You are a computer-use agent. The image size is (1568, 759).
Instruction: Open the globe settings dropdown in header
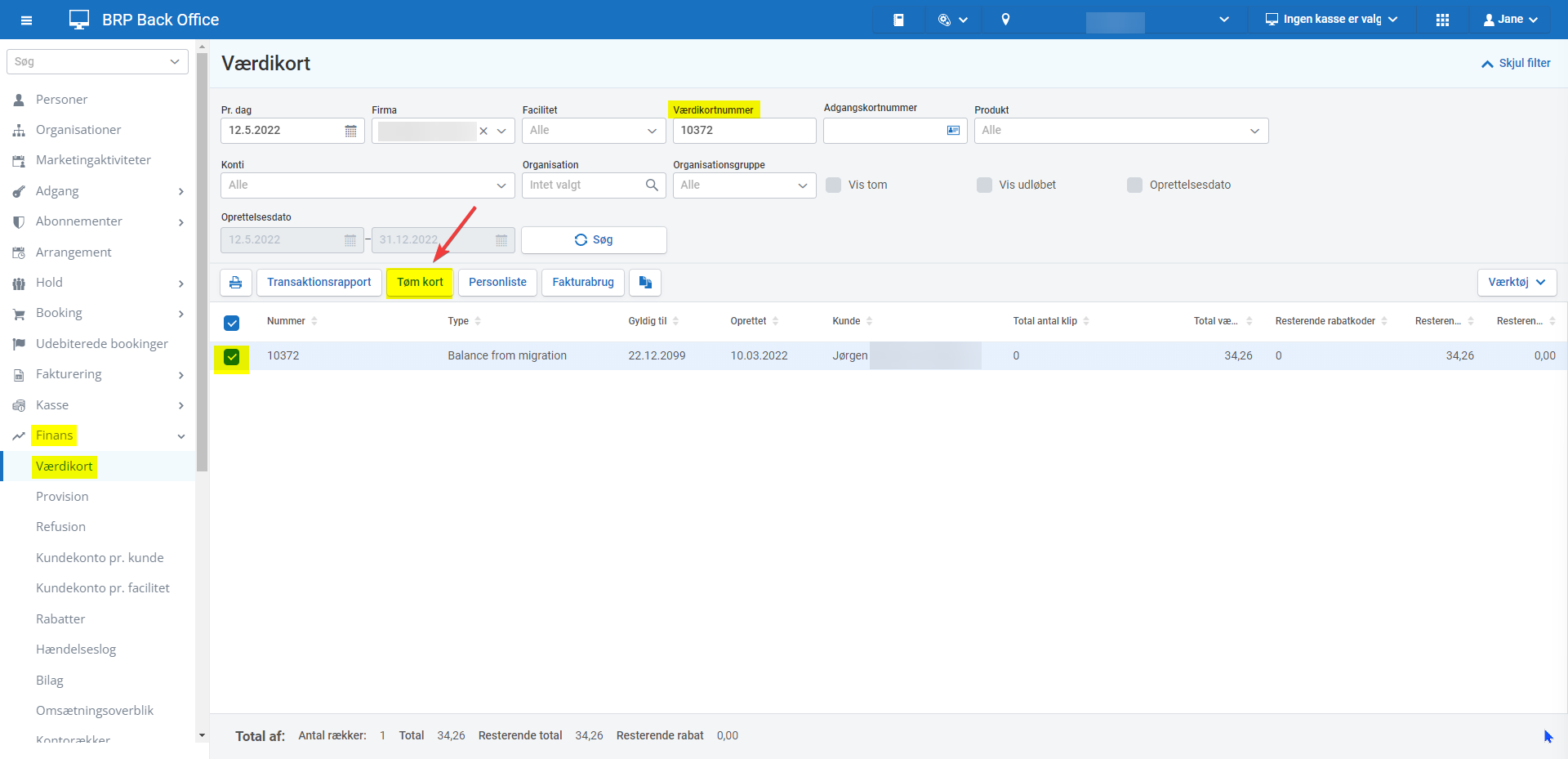tap(953, 20)
